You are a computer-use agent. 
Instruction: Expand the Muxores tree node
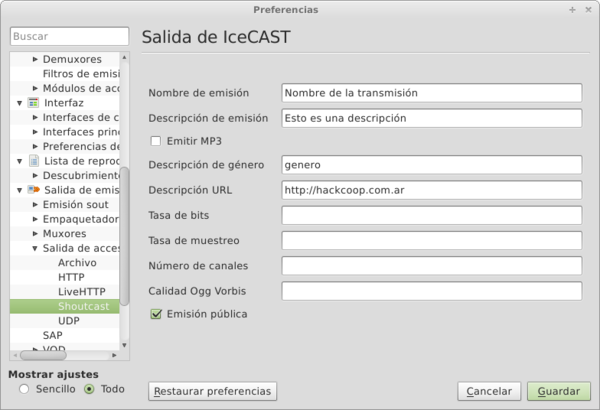click(35, 234)
